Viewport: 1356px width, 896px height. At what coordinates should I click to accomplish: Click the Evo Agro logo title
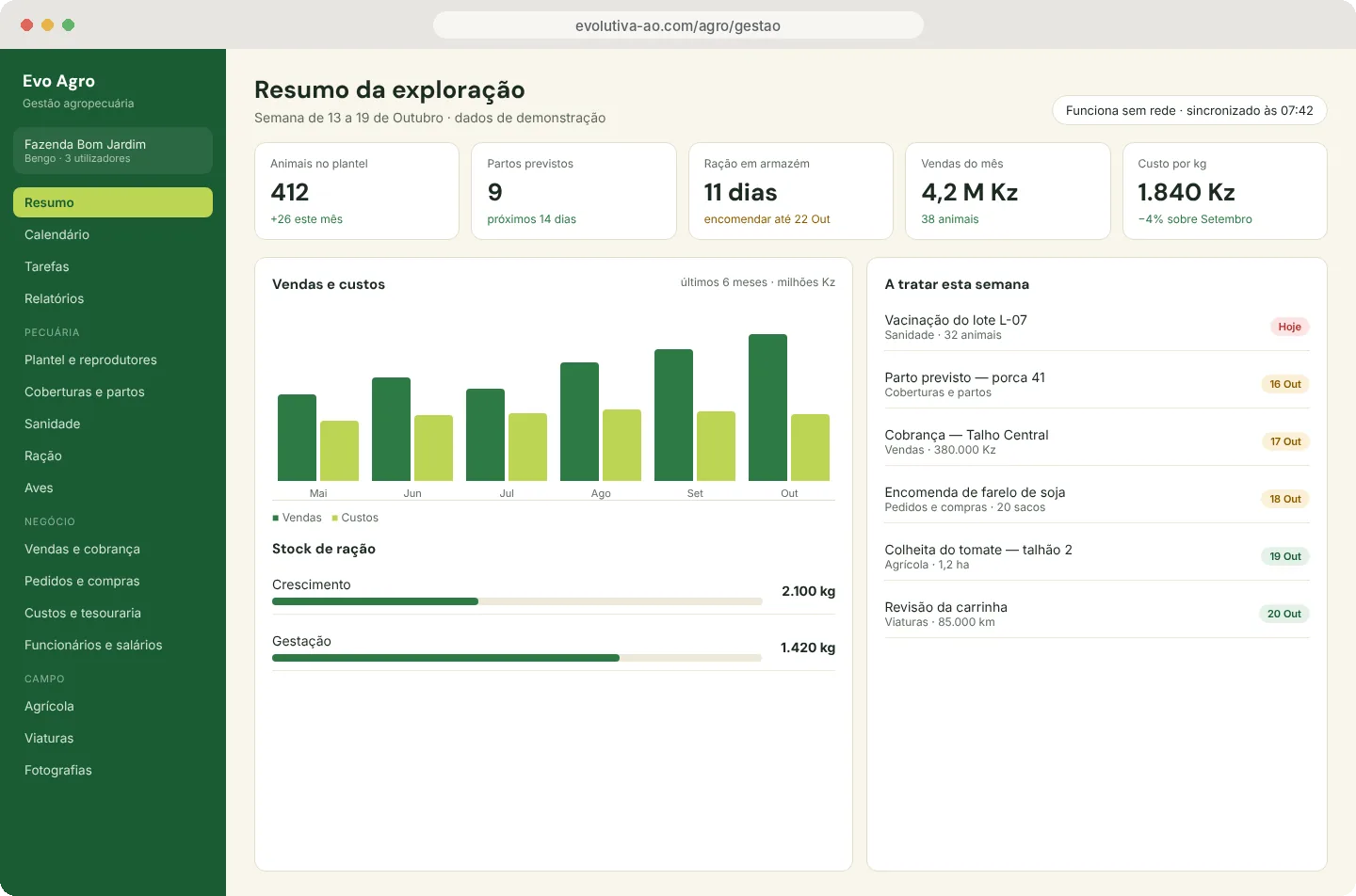[58, 81]
